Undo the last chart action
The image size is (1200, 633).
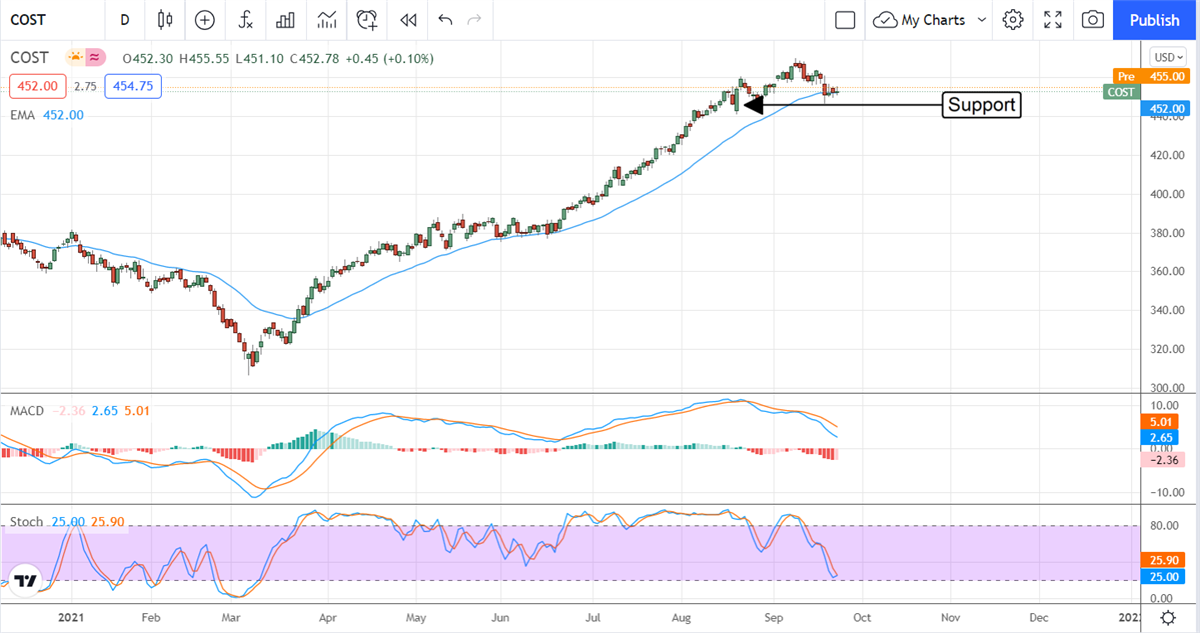(445, 20)
